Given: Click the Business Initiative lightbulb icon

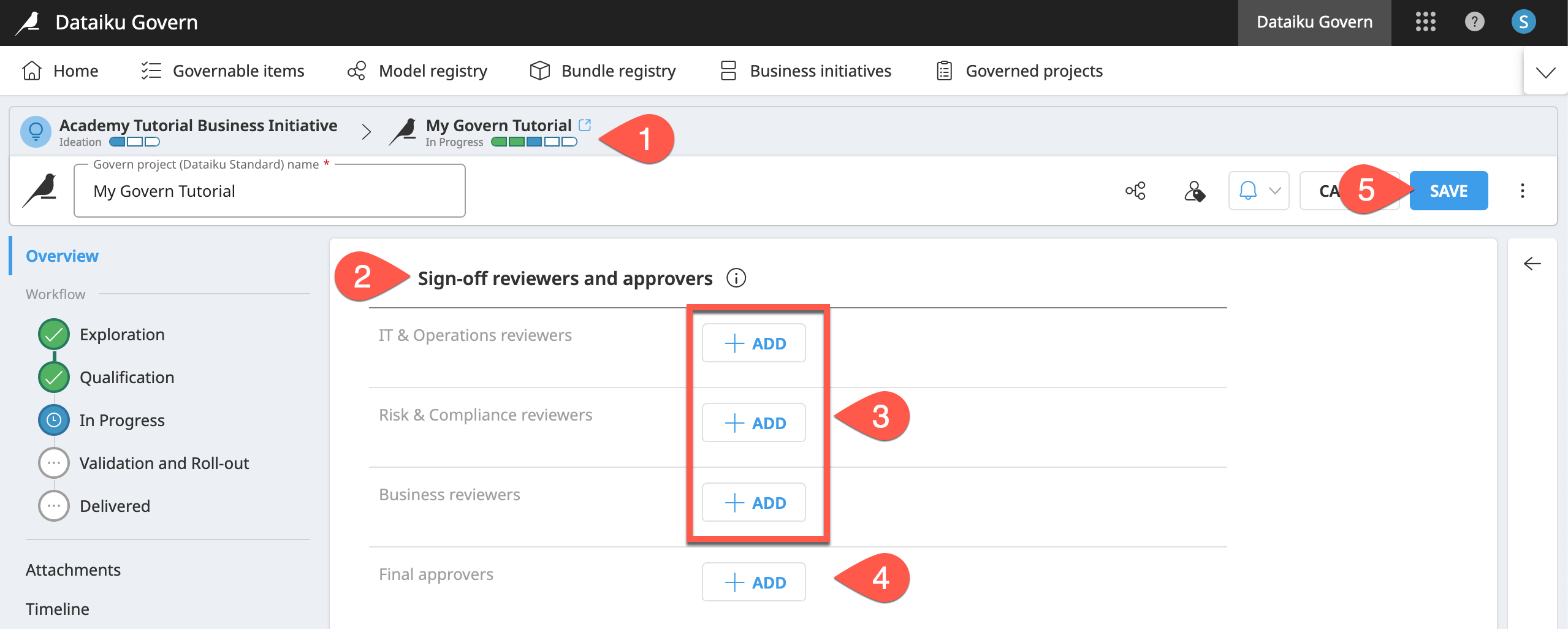Looking at the screenshot, I should pos(36,132).
